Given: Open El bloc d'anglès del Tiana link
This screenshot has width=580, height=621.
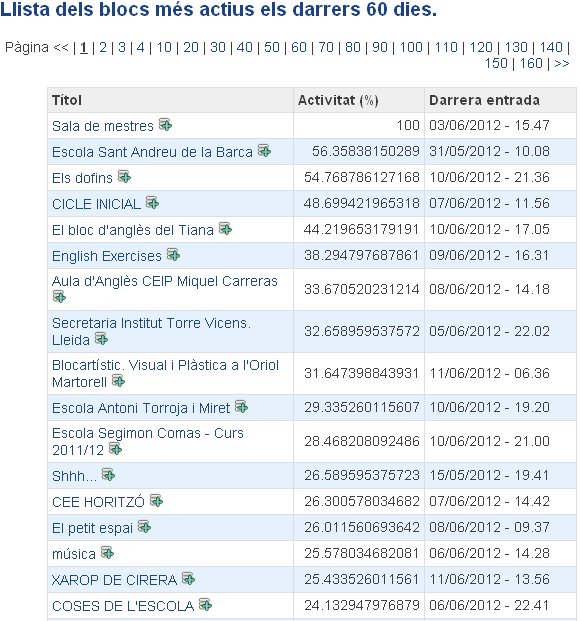Looking at the screenshot, I should pos(133,230).
